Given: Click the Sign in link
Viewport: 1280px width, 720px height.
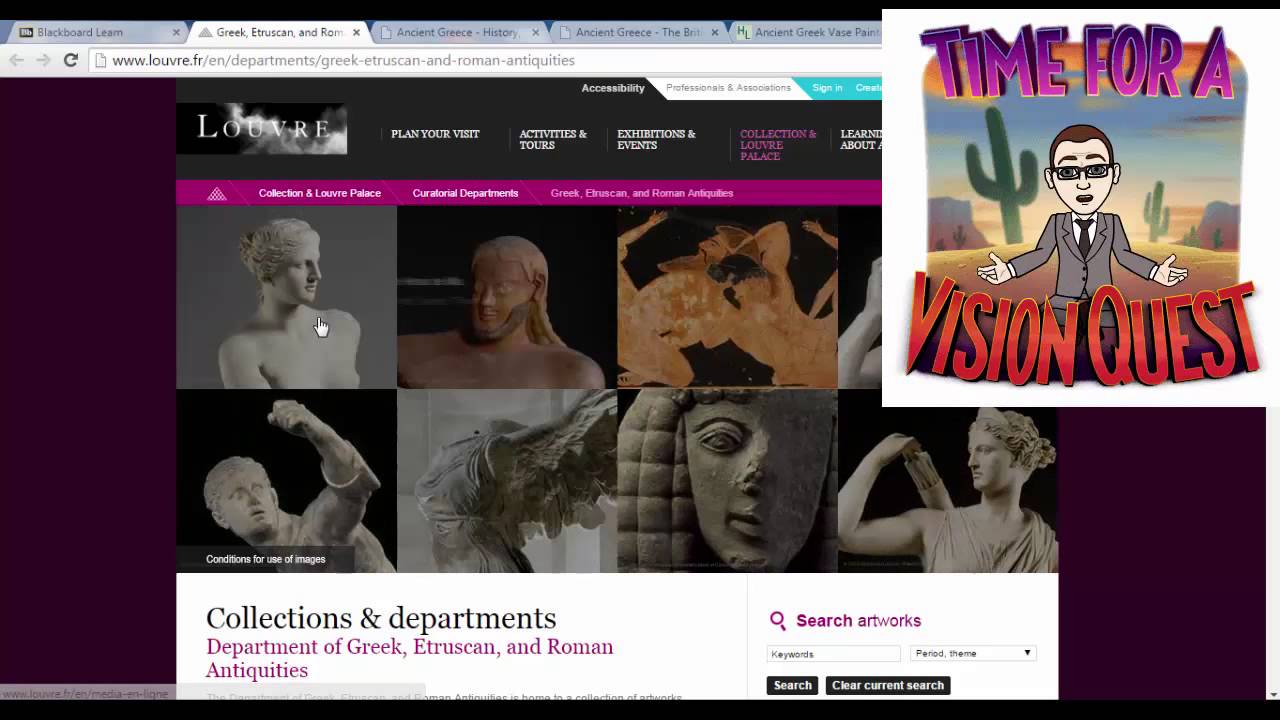Looking at the screenshot, I should pyautogui.click(x=827, y=88).
